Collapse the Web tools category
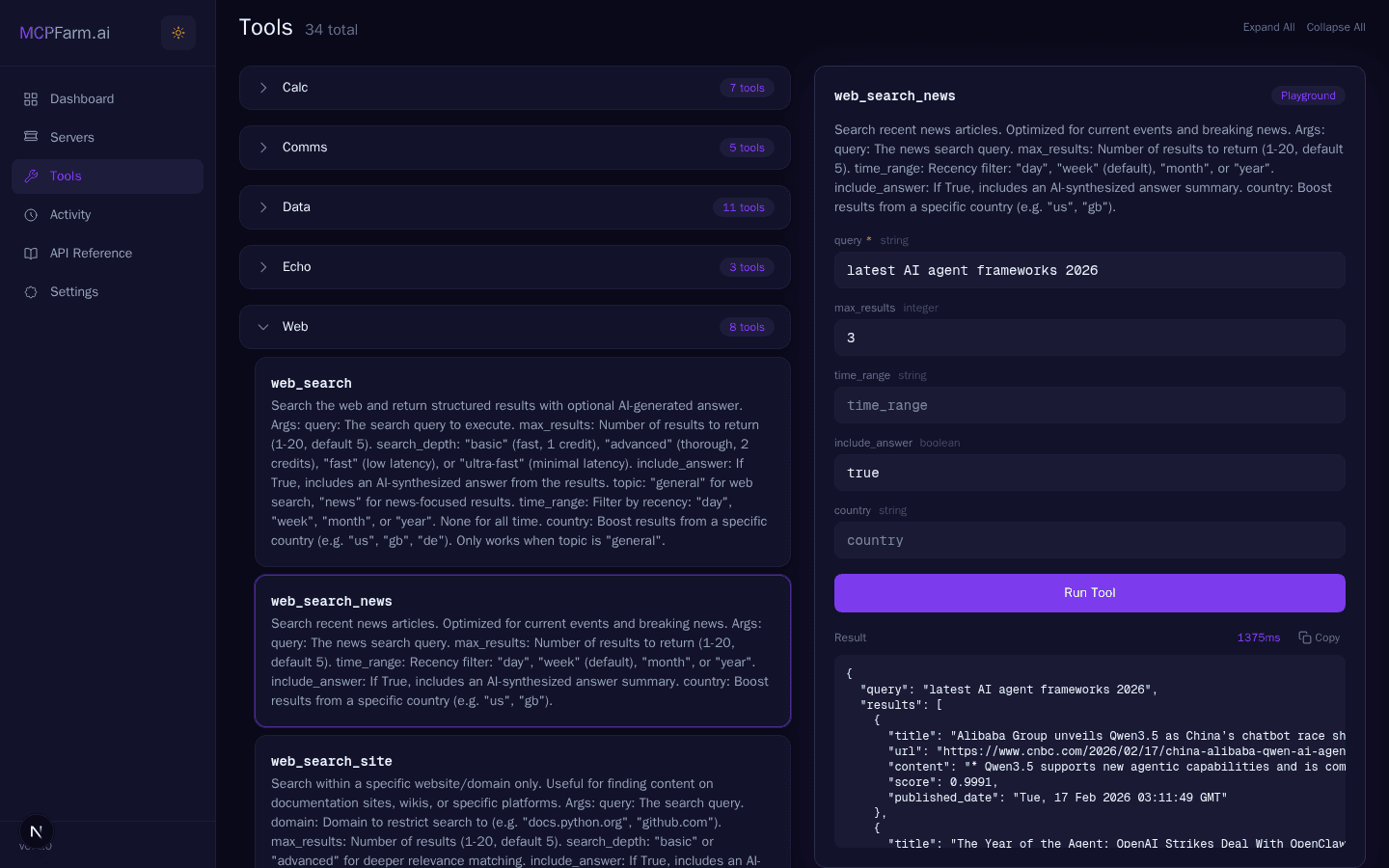The height and width of the screenshot is (868, 1389). (x=514, y=327)
